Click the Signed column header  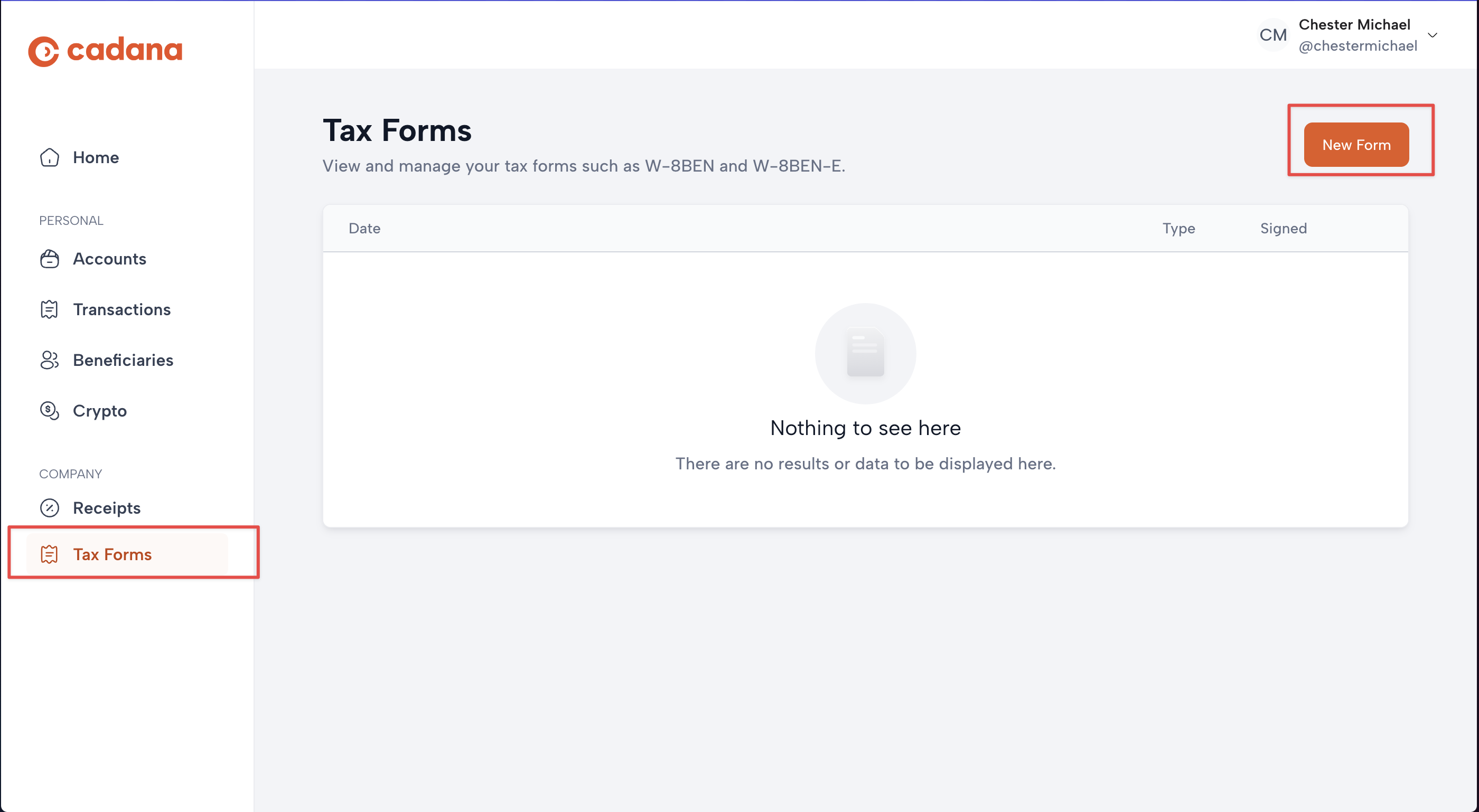(1283, 229)
